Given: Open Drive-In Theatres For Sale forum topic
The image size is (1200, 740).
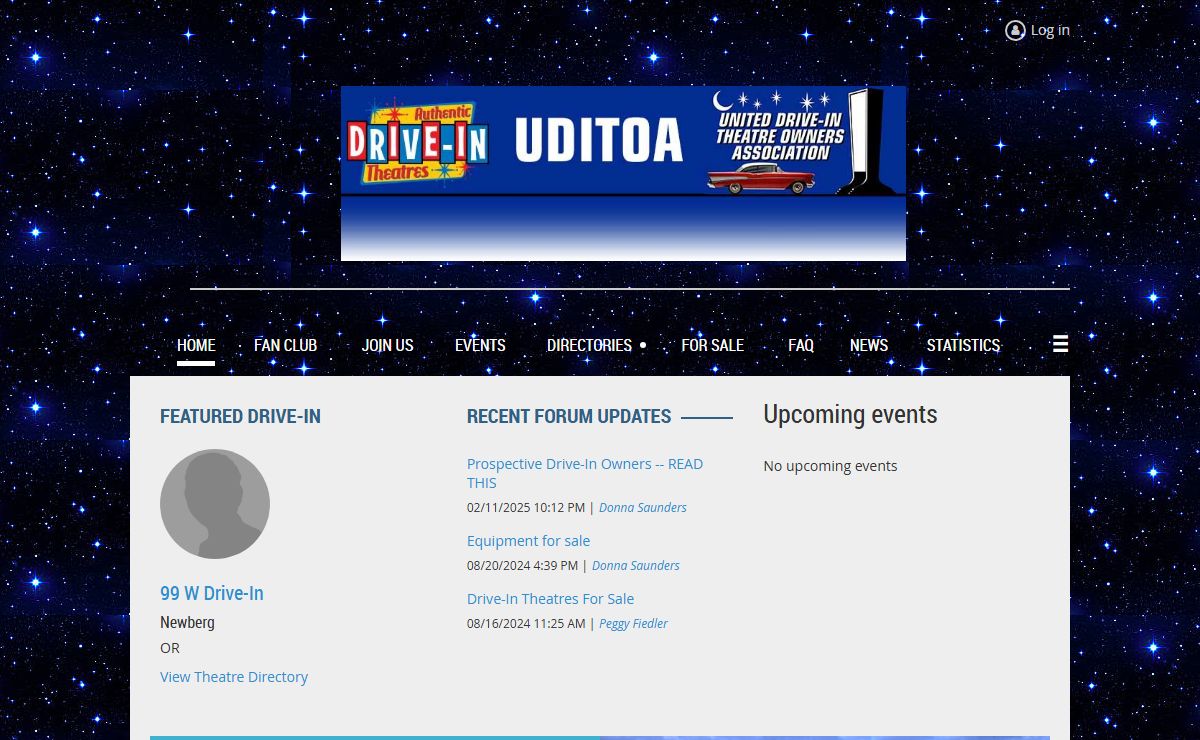Looking at the screenshot, I should point(550,599).
